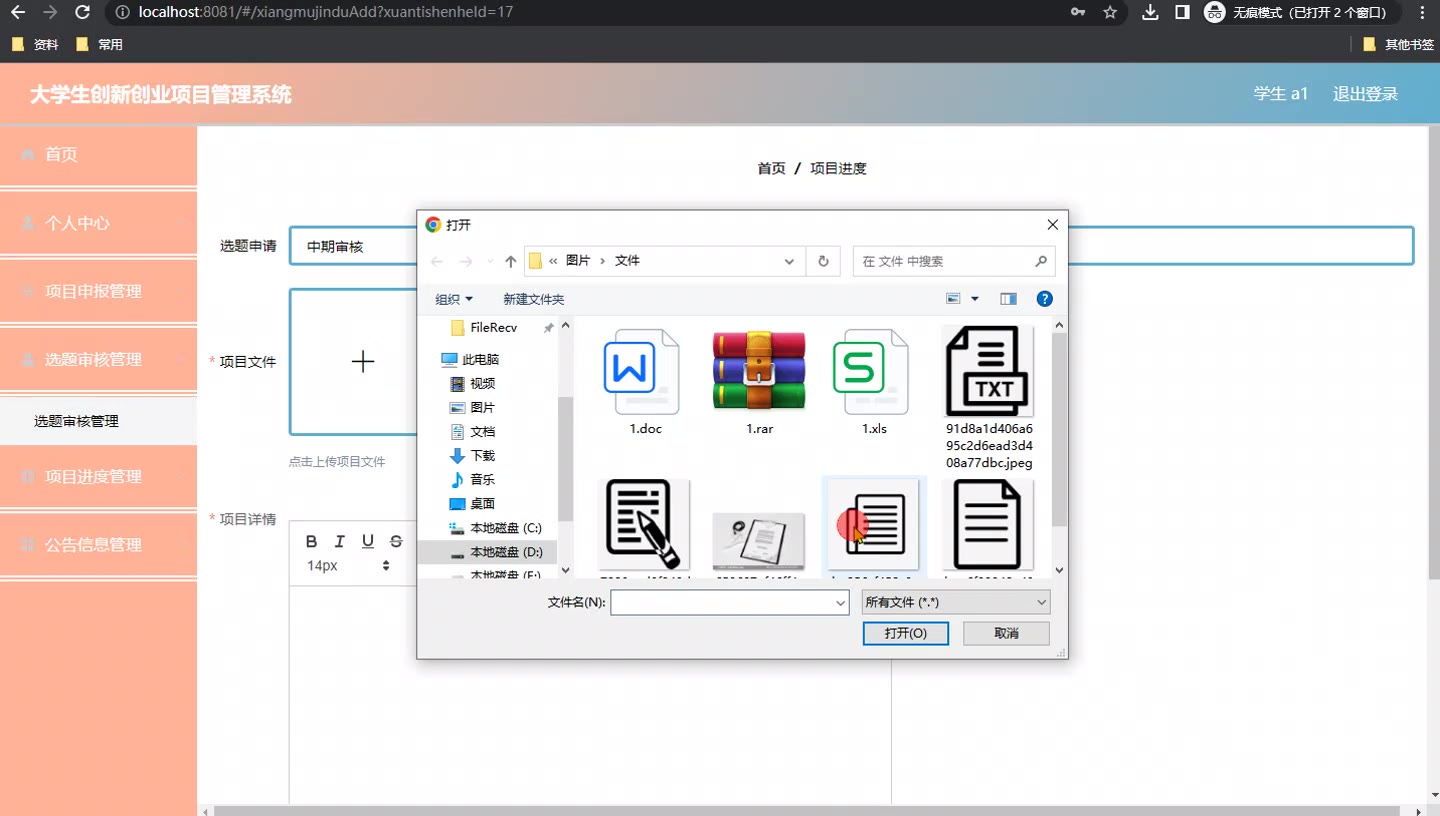Click the 文件名 input field
The height and width of the screenshot is (816, 1440).
[x=722, y=602]
